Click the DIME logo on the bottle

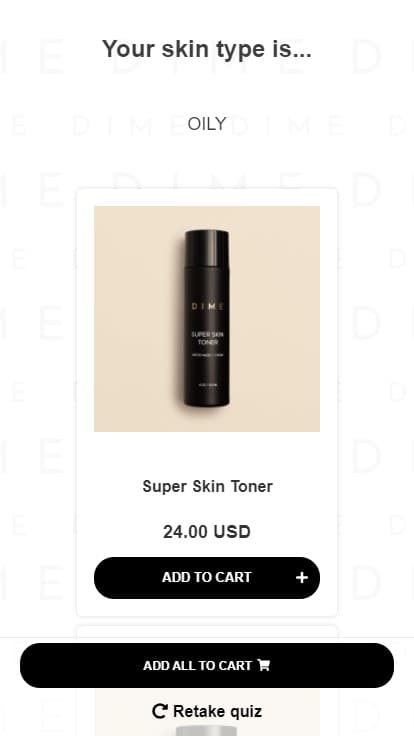(x=207, y=307)
